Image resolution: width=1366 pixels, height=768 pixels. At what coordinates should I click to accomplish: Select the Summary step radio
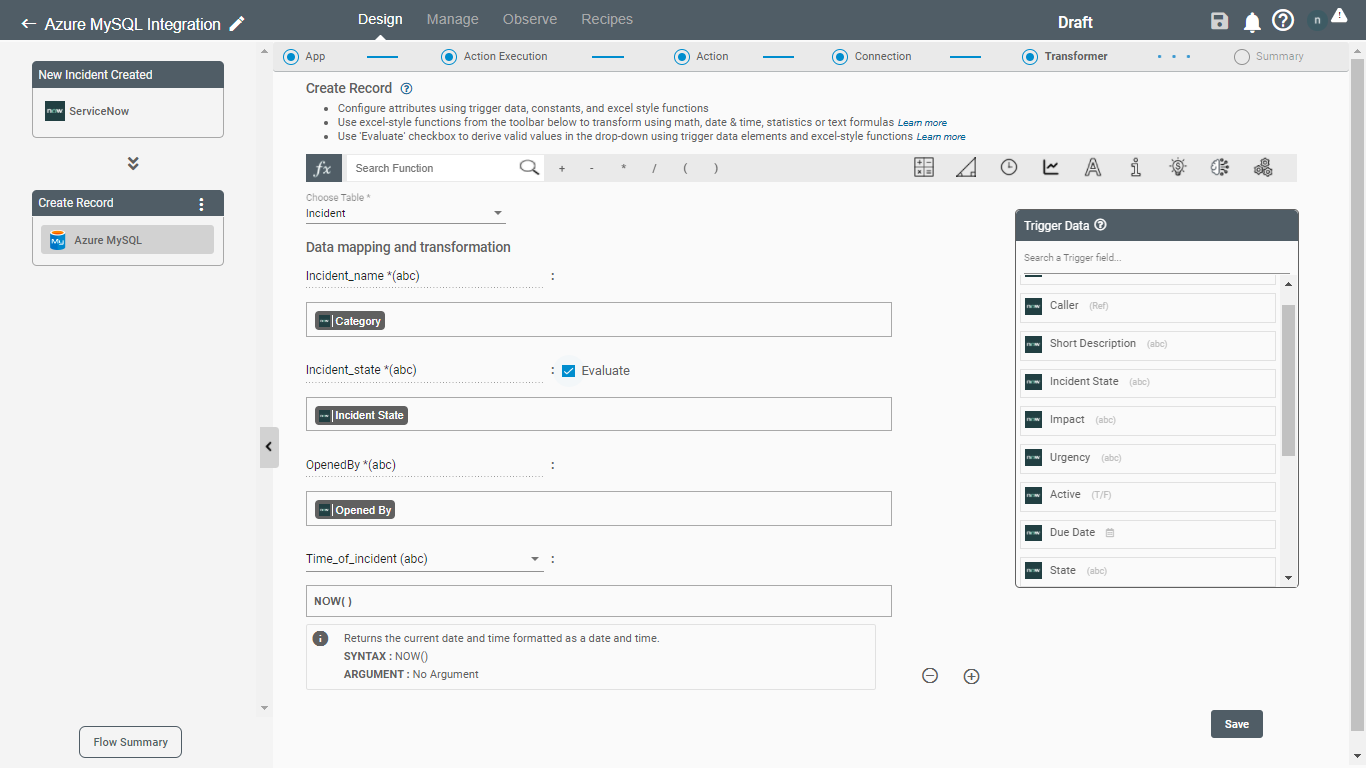click(x=1242, y=57)
